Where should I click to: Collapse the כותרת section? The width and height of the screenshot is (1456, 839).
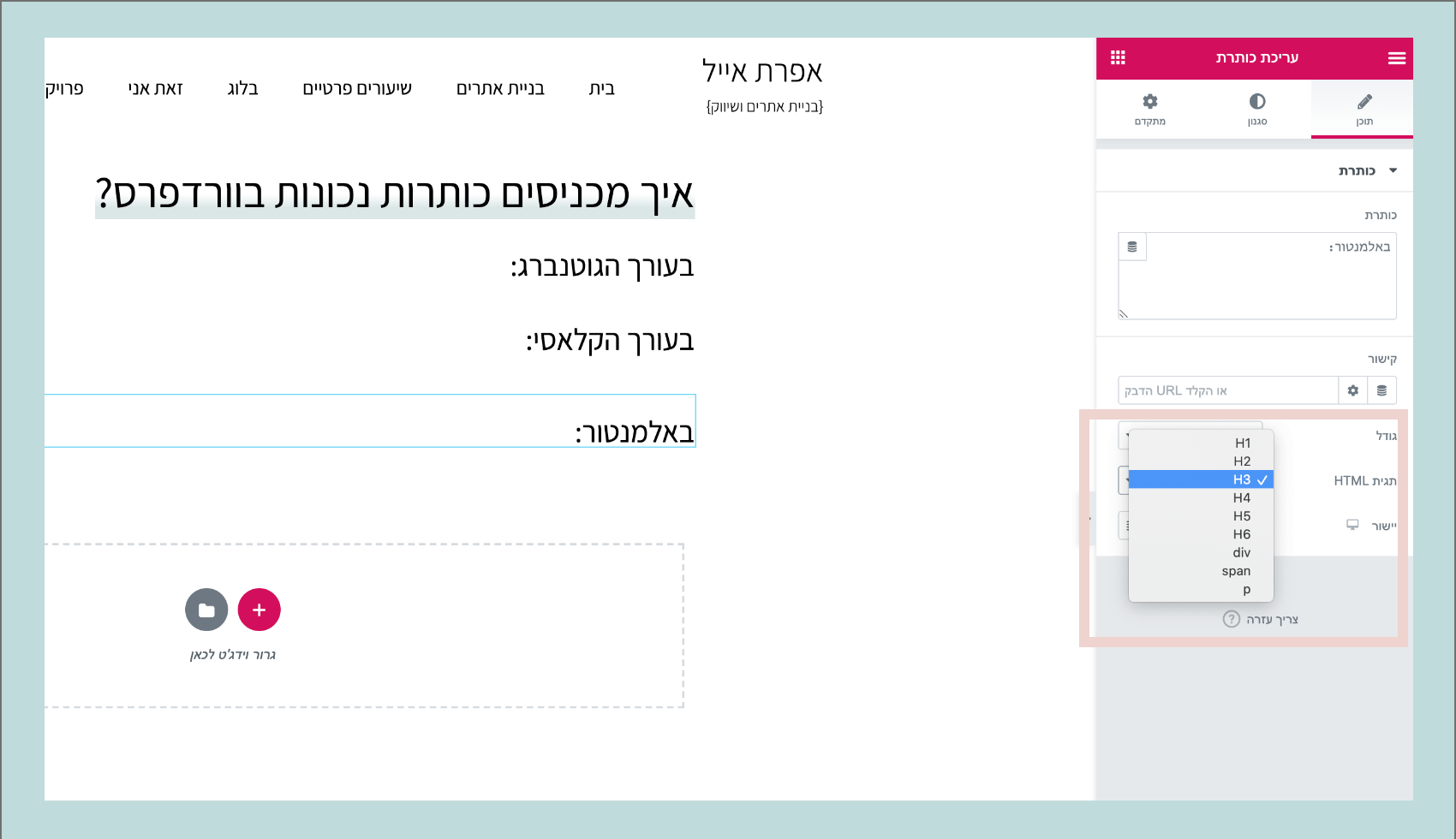coord(1255,170)
